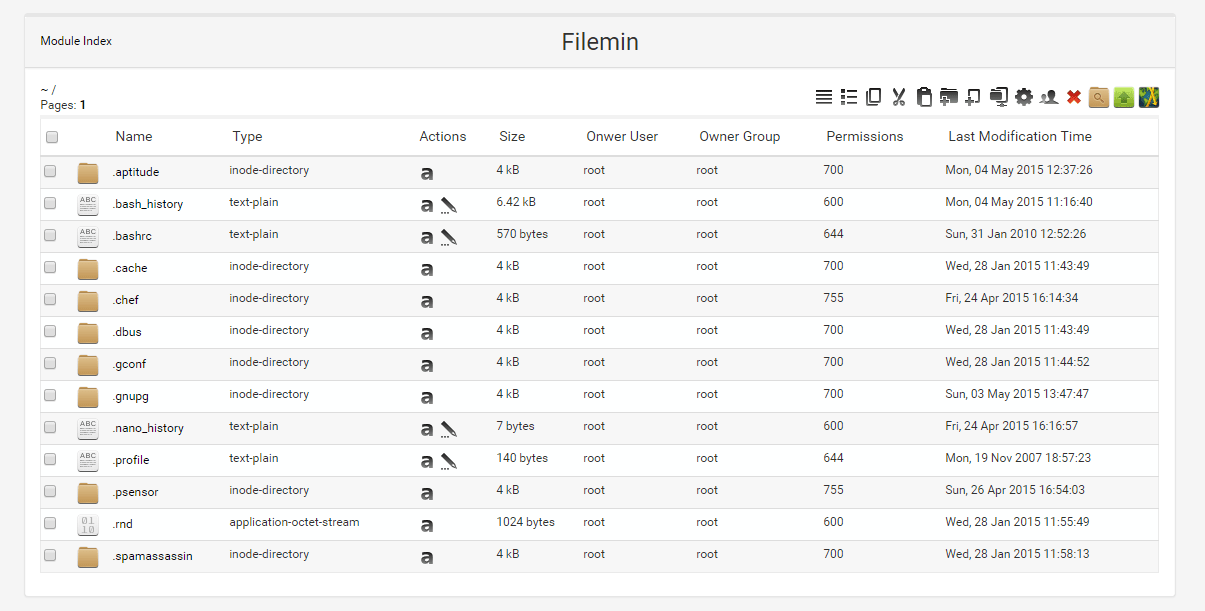Click the users ownership icon

click(1049, 97)
